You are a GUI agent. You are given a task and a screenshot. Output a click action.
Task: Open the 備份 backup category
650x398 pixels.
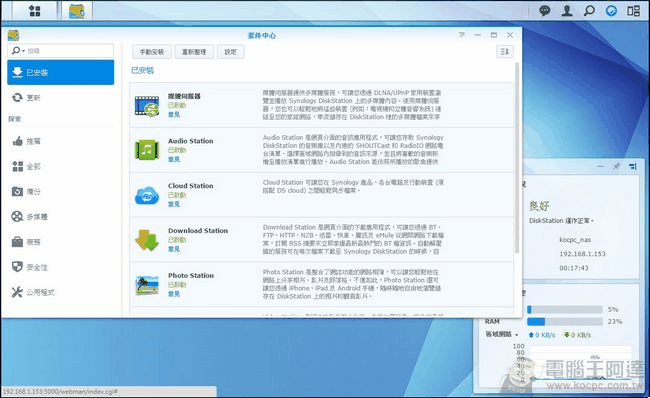61,192
